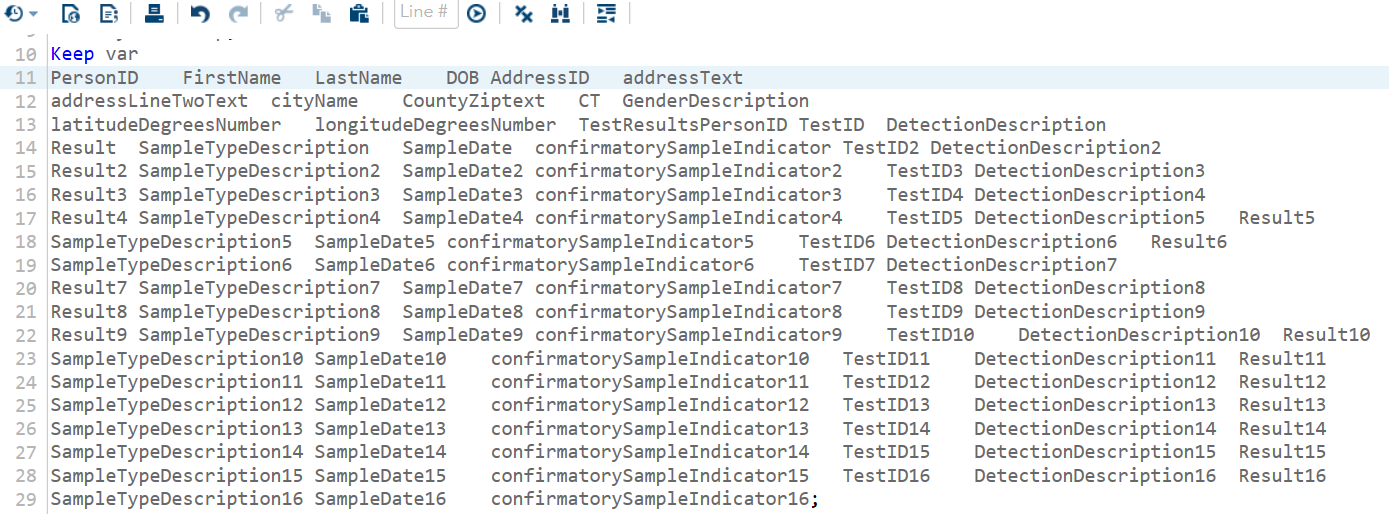Viewport: 1389px width, 514px height.
Task: Click the document-with-lines toolbar icon
Action: (109, 13)
